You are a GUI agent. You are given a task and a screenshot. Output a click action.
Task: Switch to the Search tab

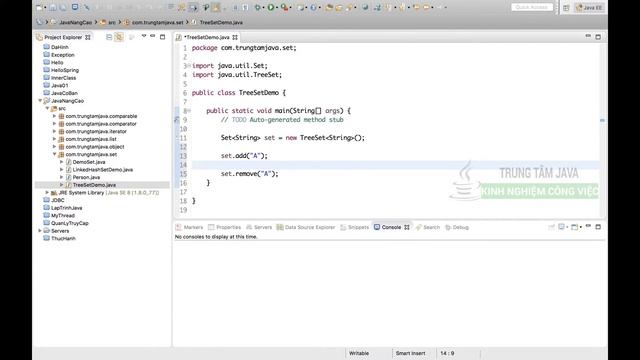point(428,227)
